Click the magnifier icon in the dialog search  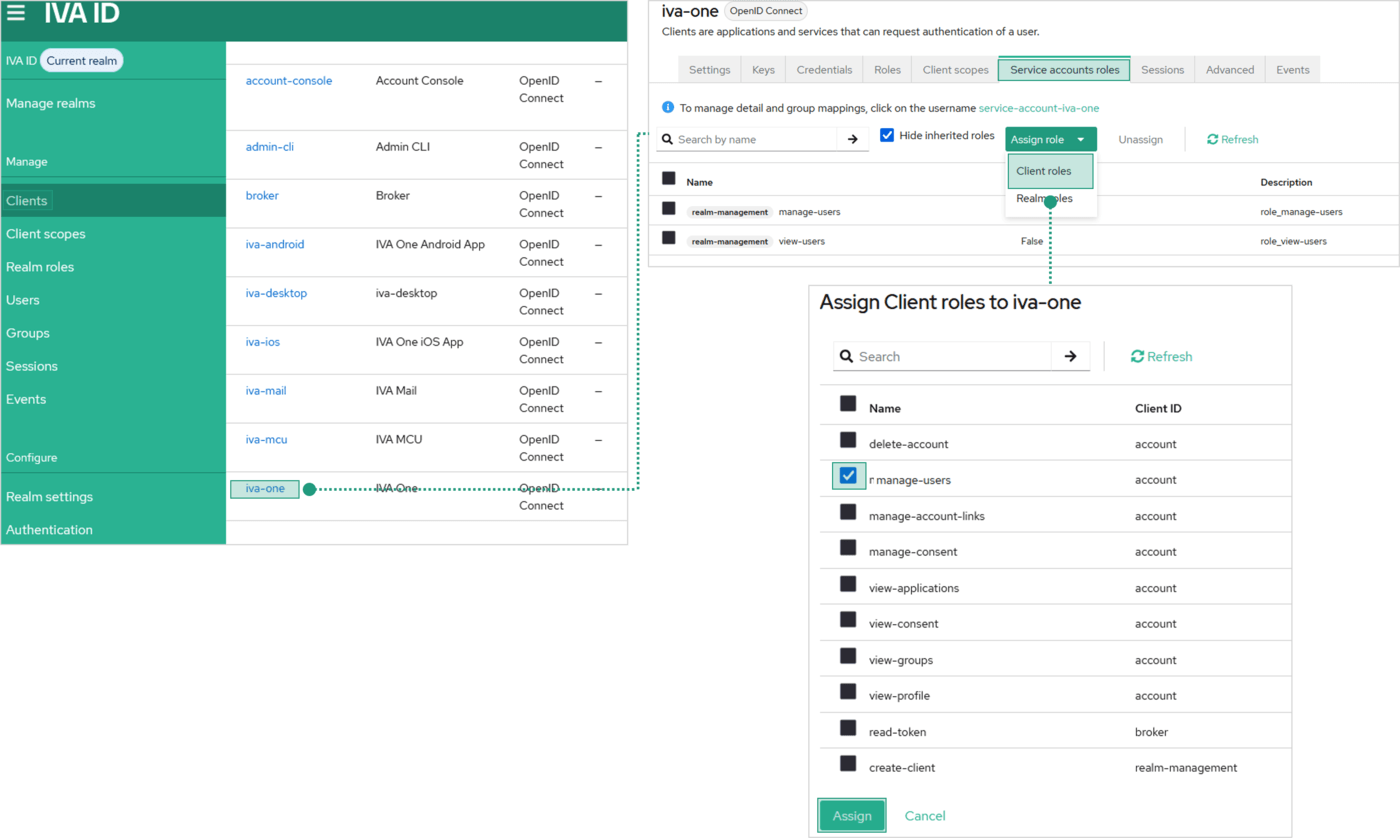(847, 356)
